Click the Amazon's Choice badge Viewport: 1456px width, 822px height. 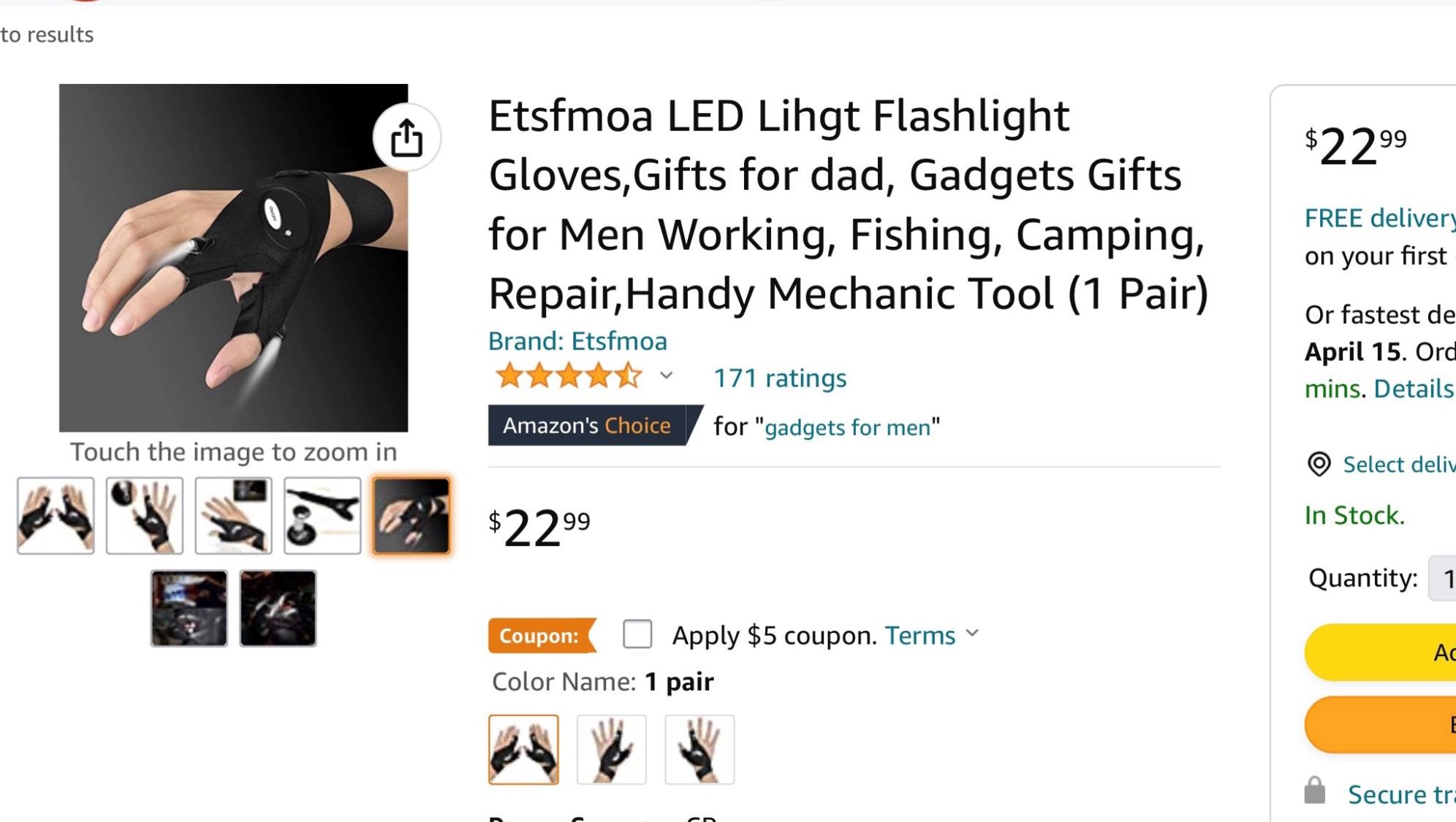click(595, 425)
